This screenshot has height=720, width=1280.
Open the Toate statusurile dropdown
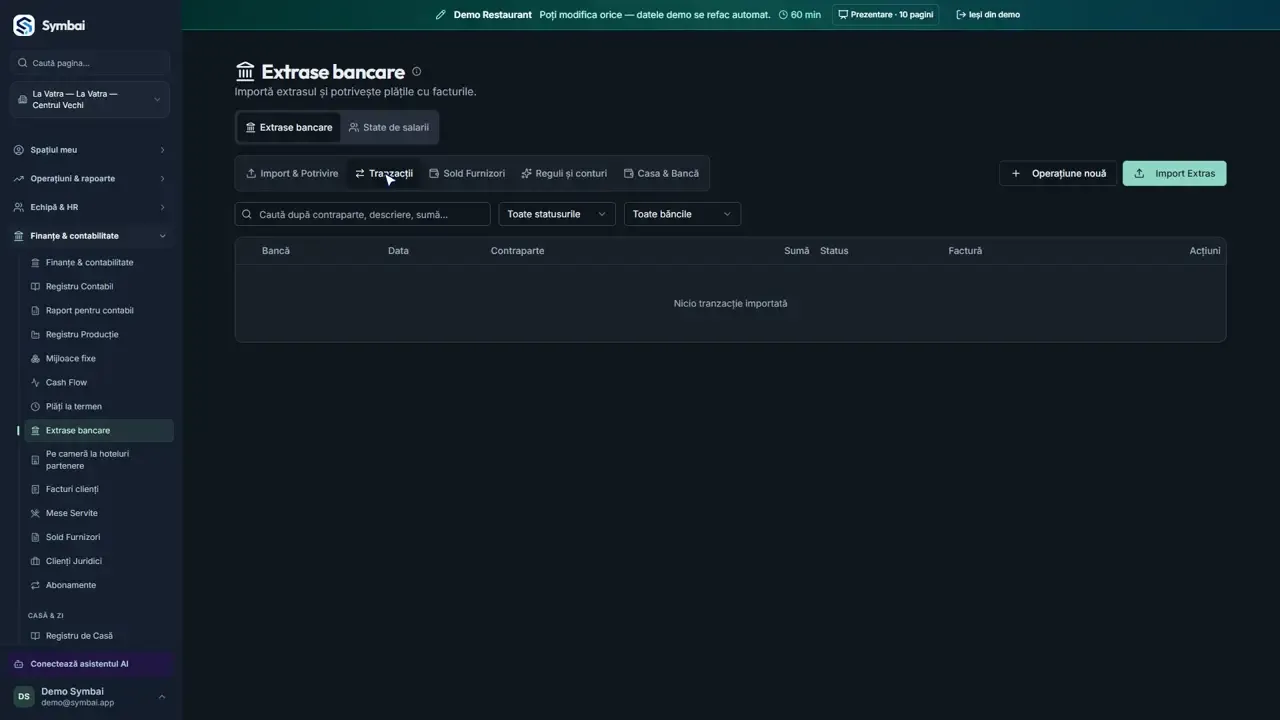pos(557,214)
